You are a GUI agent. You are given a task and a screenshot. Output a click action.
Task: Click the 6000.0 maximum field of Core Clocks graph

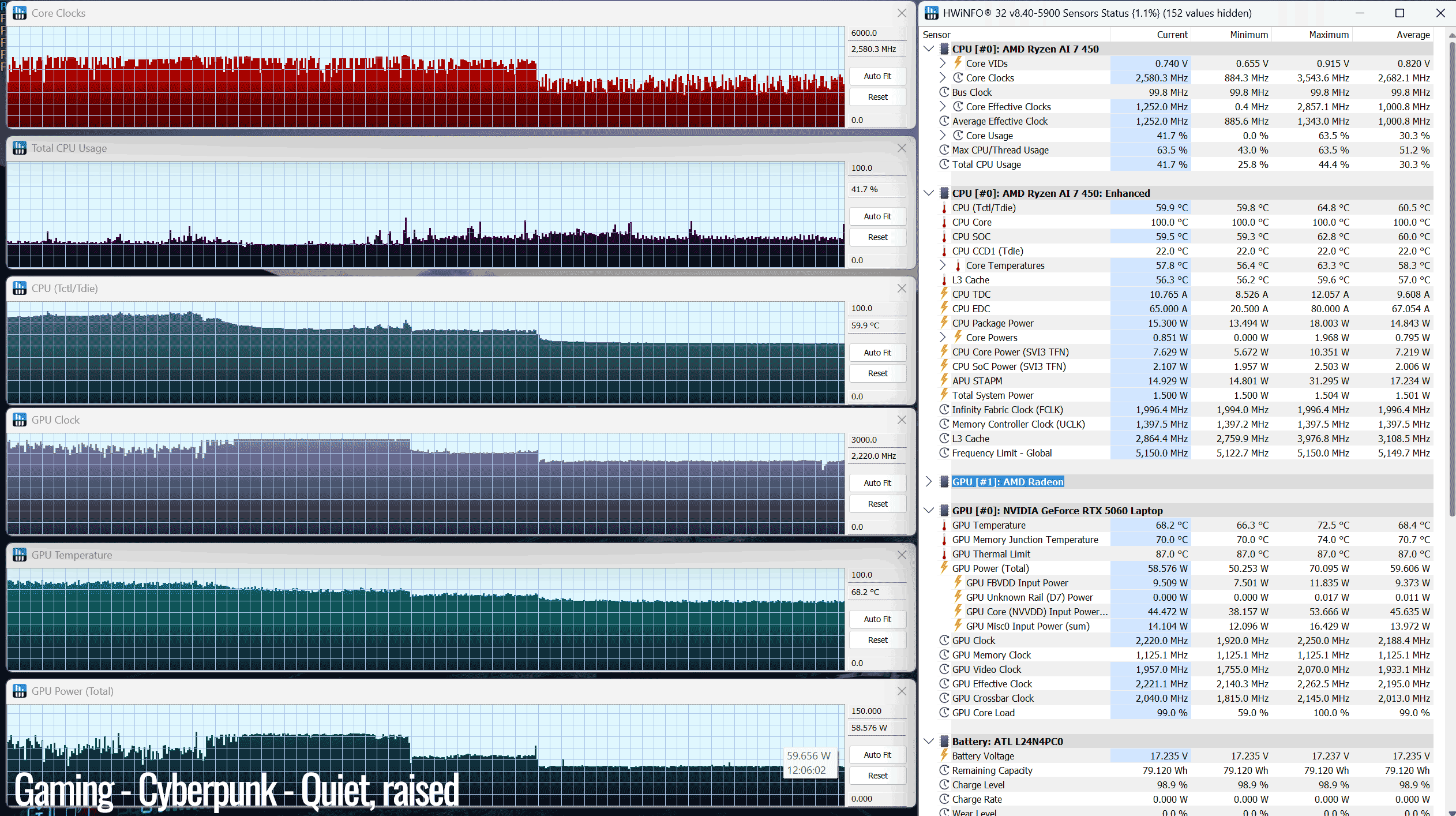click(x=877, y=33)
